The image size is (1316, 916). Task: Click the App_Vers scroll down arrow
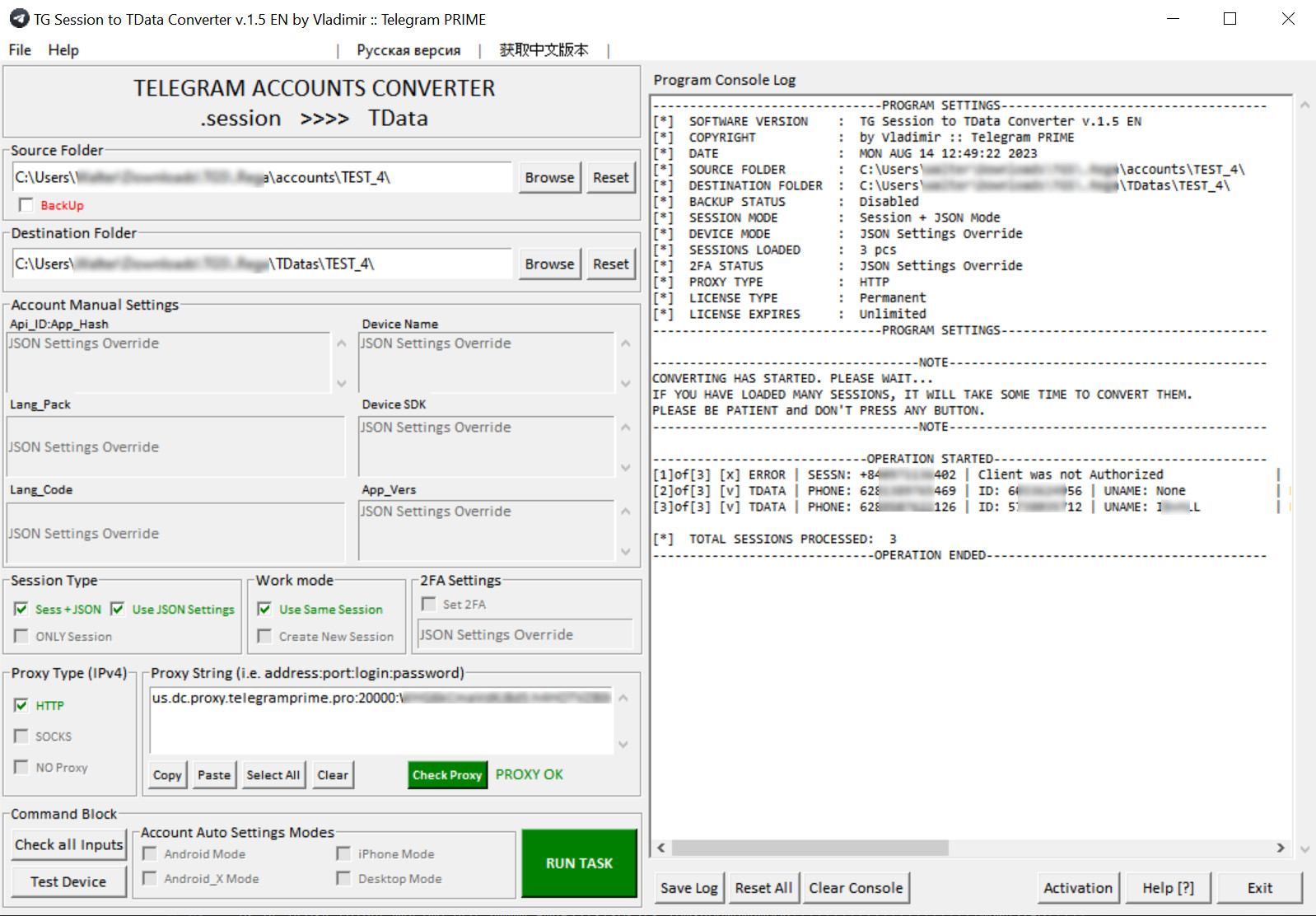pyautogui.click(x=625, y=551)
